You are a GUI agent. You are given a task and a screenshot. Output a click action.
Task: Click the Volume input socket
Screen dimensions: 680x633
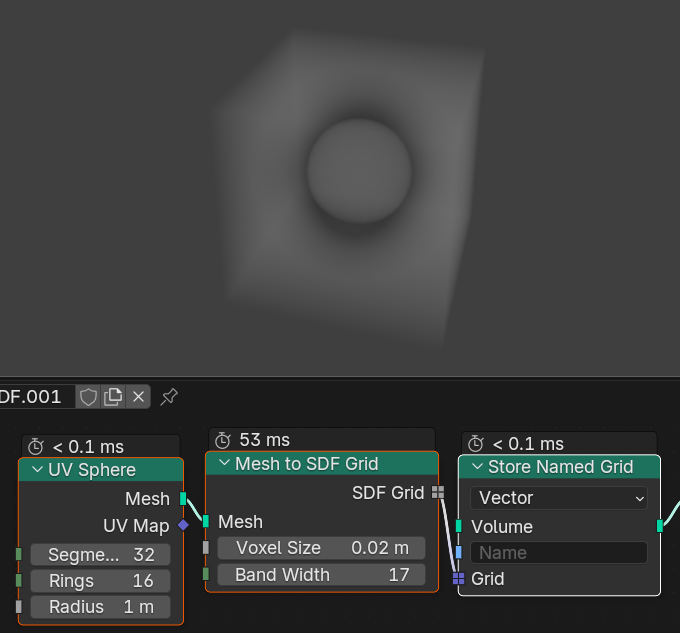tap(458, 526)
